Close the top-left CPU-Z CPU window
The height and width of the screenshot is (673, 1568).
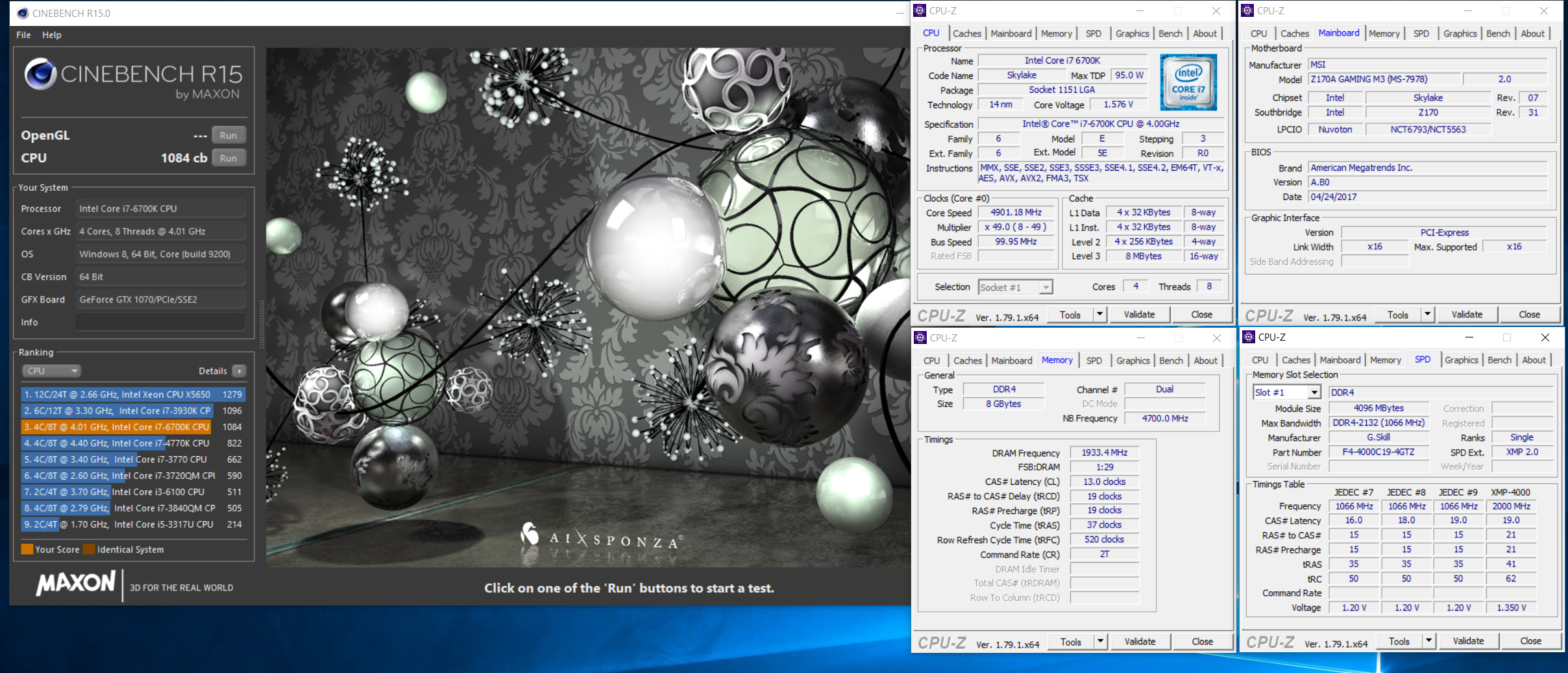[x=1216, y=11]
